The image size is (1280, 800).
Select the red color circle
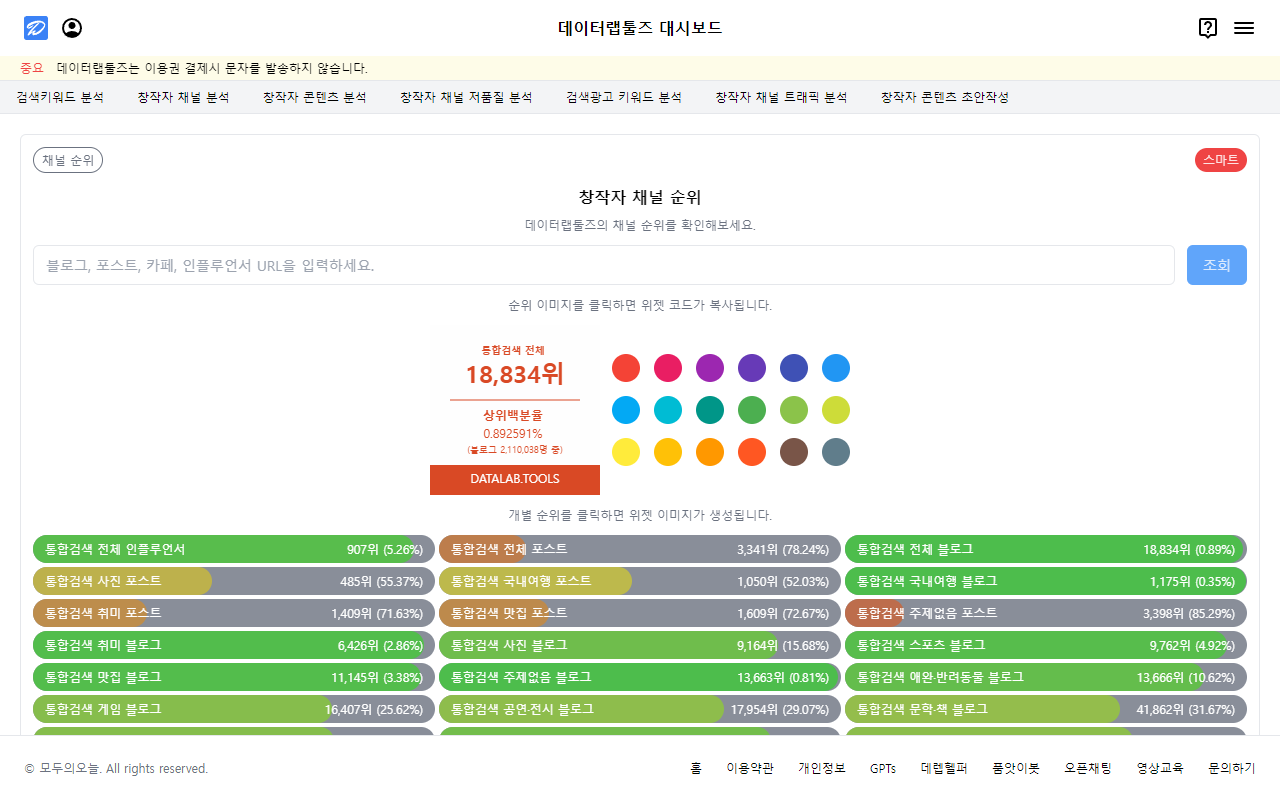625,368
